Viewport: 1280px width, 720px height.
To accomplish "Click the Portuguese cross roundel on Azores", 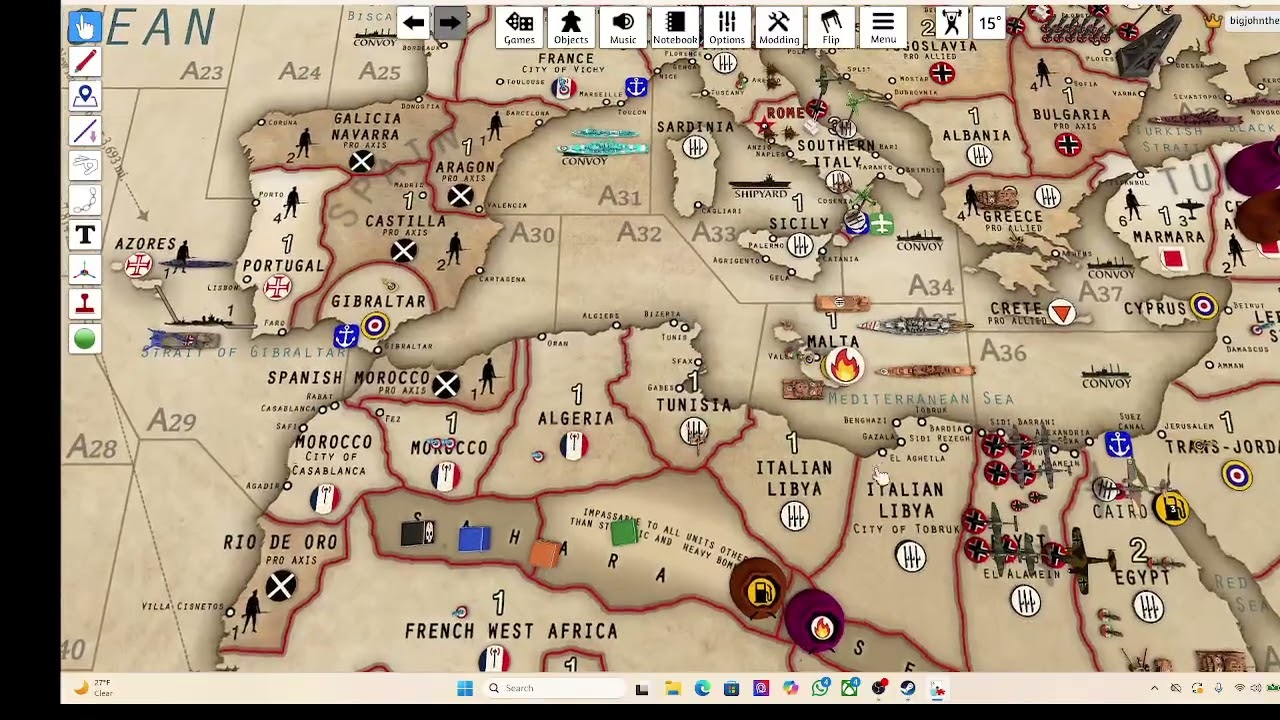I will (x=140, y=265).
